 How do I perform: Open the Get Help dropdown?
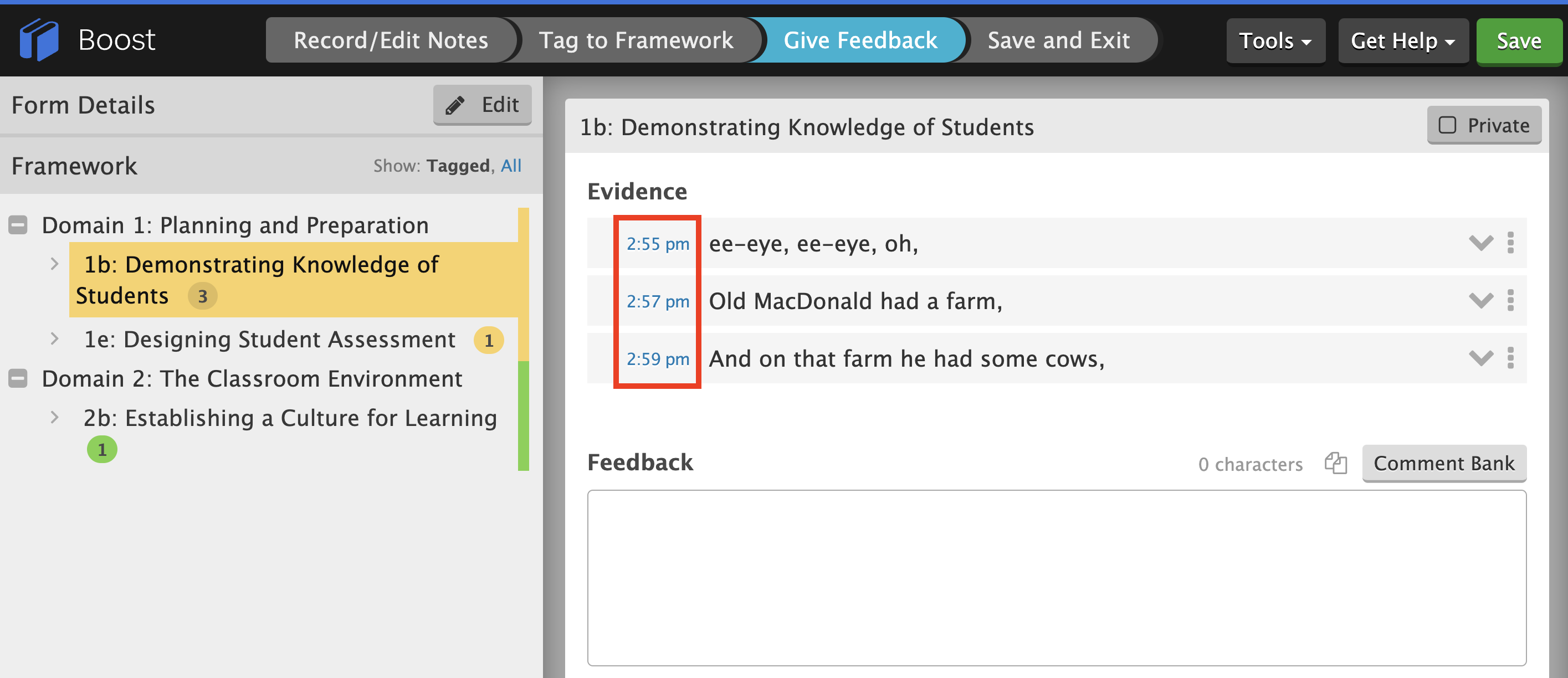(x=1402, y=41)
